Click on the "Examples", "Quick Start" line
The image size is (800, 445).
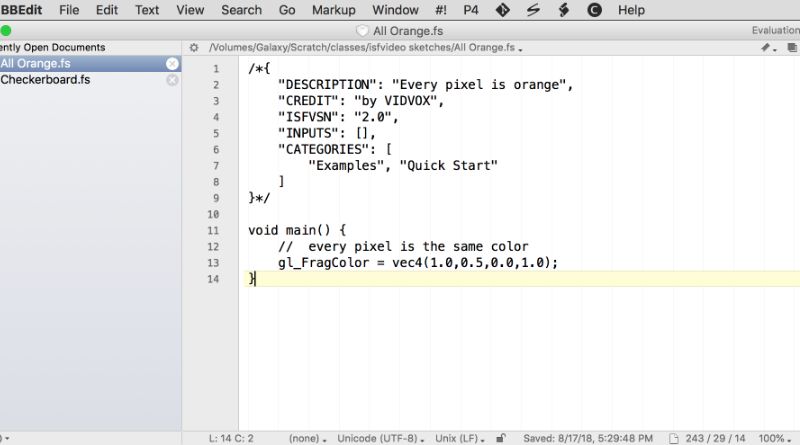403,166
